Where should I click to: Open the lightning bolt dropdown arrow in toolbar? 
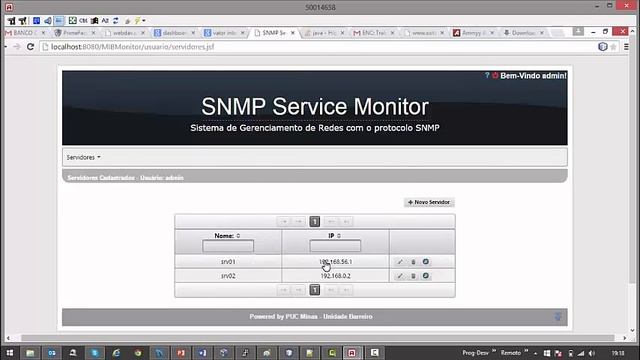click(x=144, y=20)
